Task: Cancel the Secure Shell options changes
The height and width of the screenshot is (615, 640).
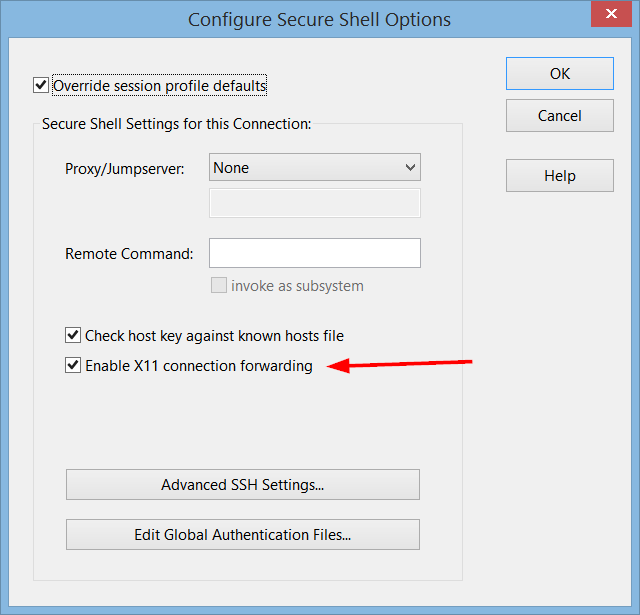Action: click(x=559, y=115)
